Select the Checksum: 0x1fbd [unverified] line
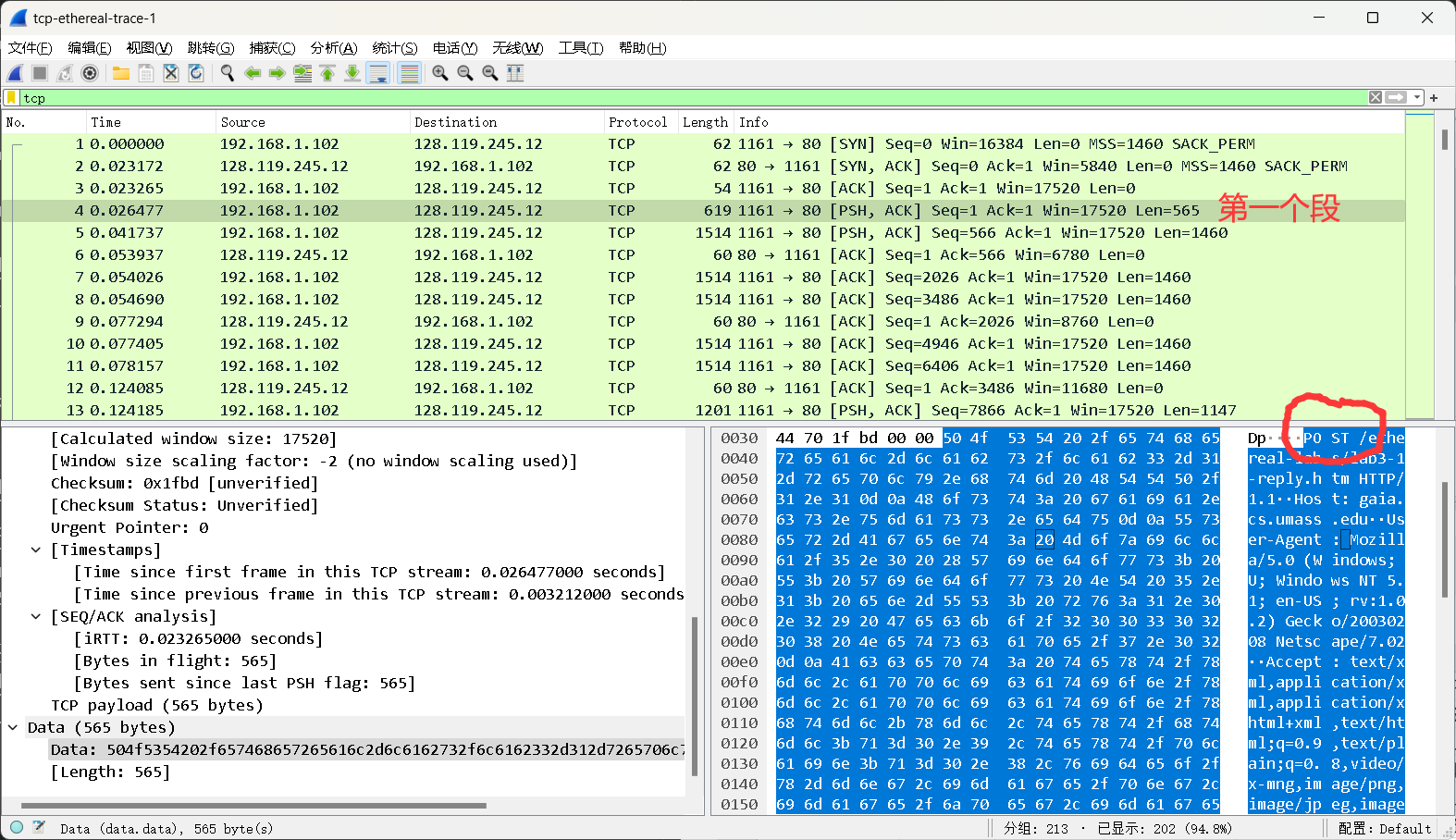The image size is (1456, 840). tap(184, 484)
